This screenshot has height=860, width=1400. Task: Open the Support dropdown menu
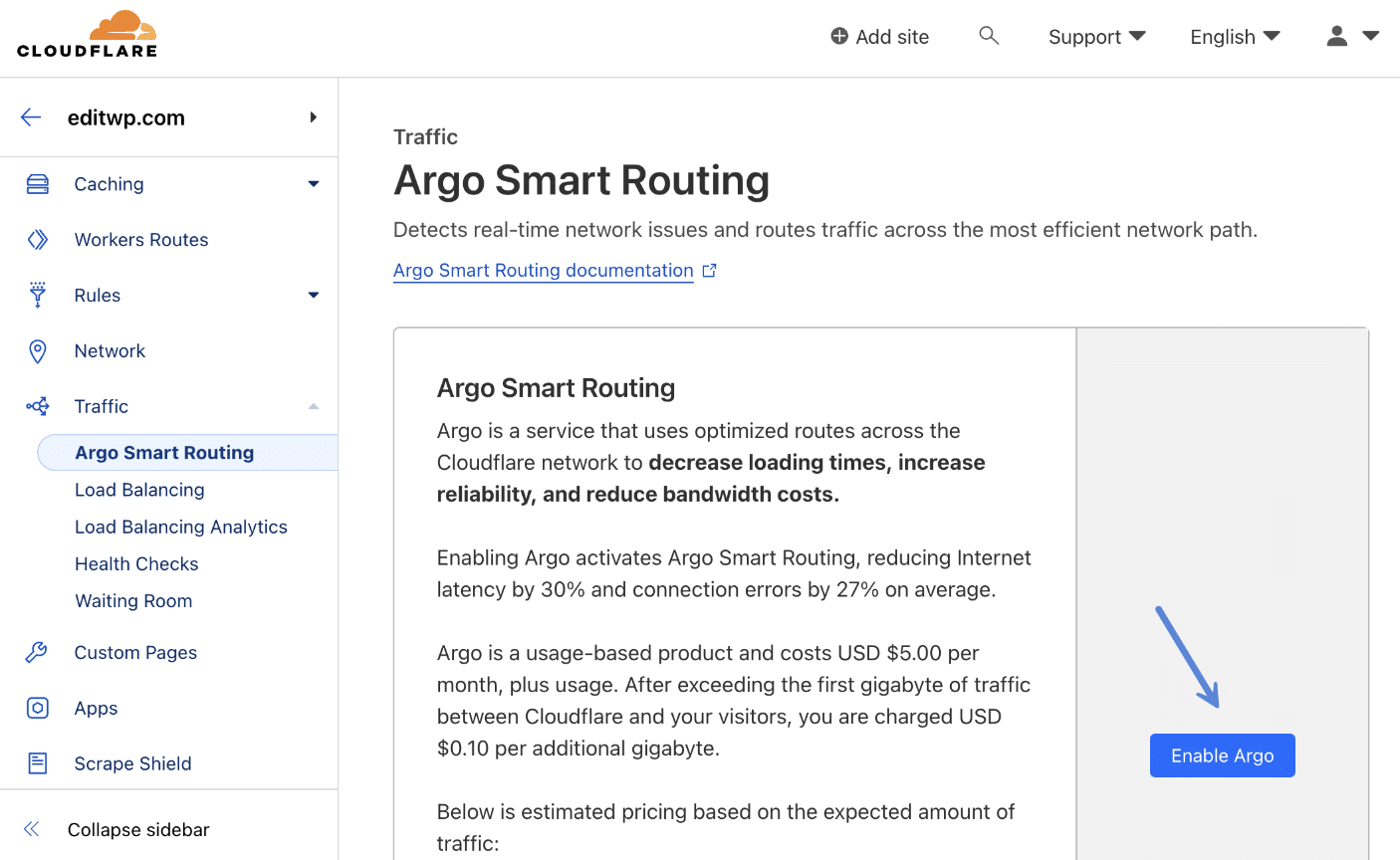[x=1096, y=37]
